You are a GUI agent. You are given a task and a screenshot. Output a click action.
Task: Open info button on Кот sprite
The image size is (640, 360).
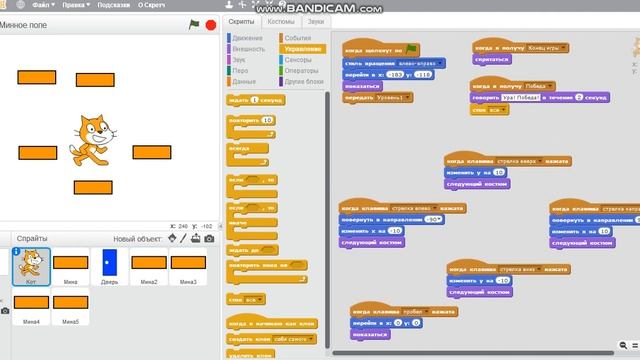click(16, 251)
